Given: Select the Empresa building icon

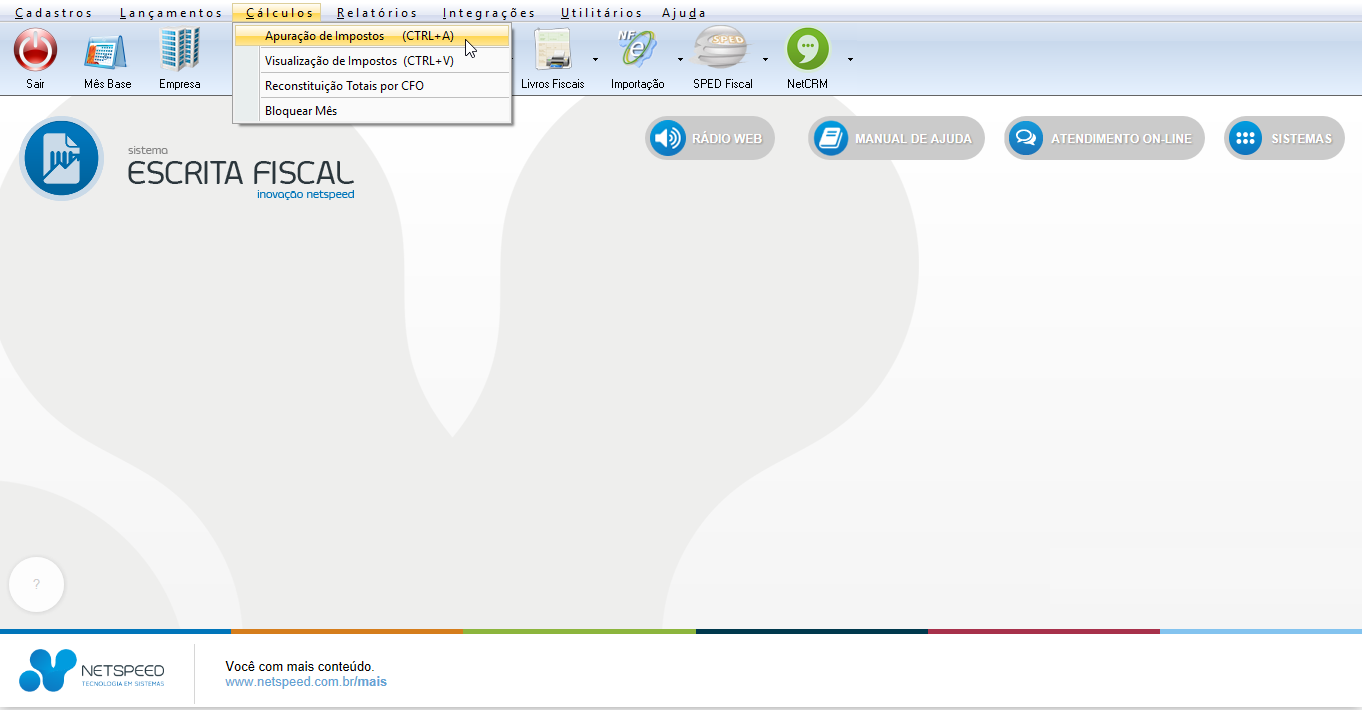Looking at the screenshot, I should pos(180,50).
